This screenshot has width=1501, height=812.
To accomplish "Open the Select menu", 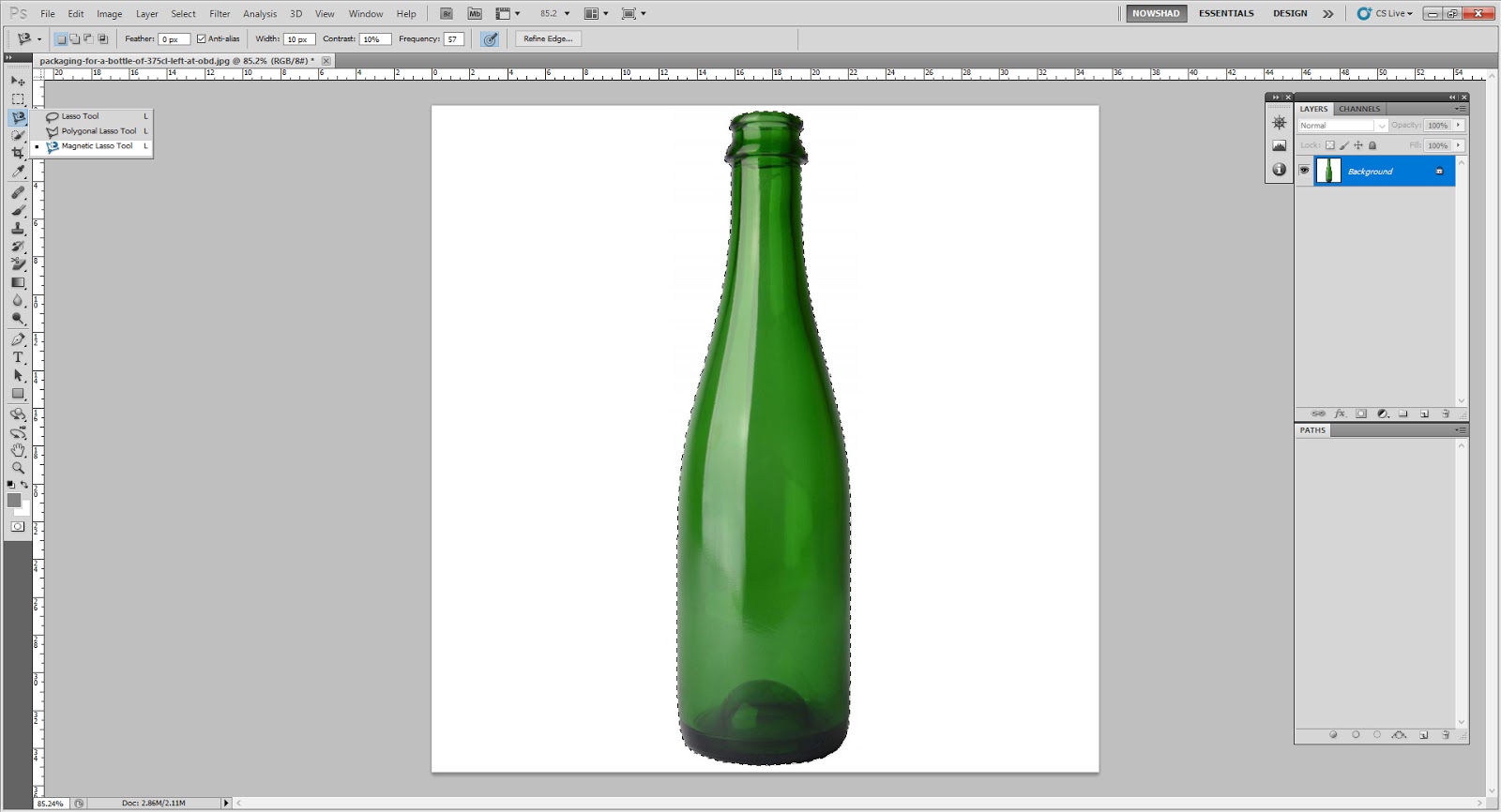I will (x=183, y=14).
